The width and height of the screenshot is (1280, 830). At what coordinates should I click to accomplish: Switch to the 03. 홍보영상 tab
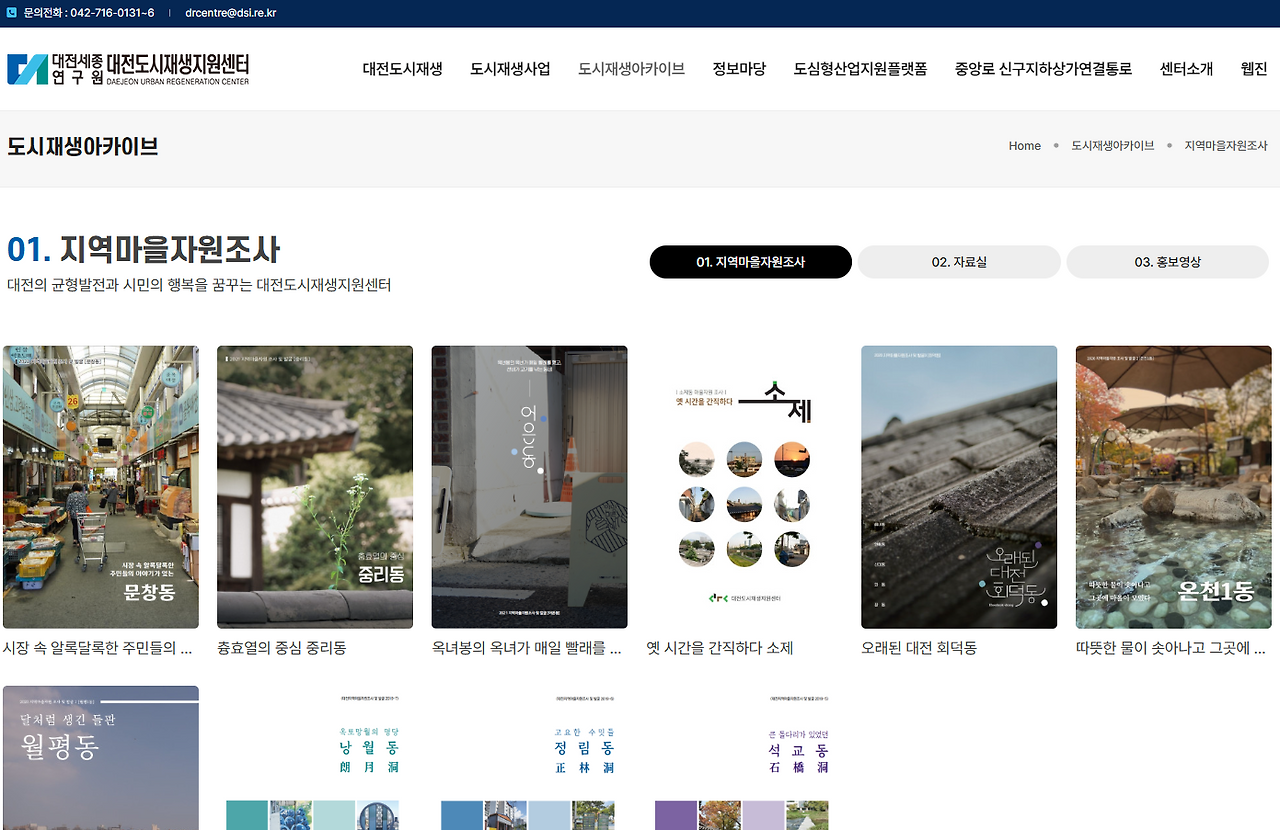(x=1167, y=262)
